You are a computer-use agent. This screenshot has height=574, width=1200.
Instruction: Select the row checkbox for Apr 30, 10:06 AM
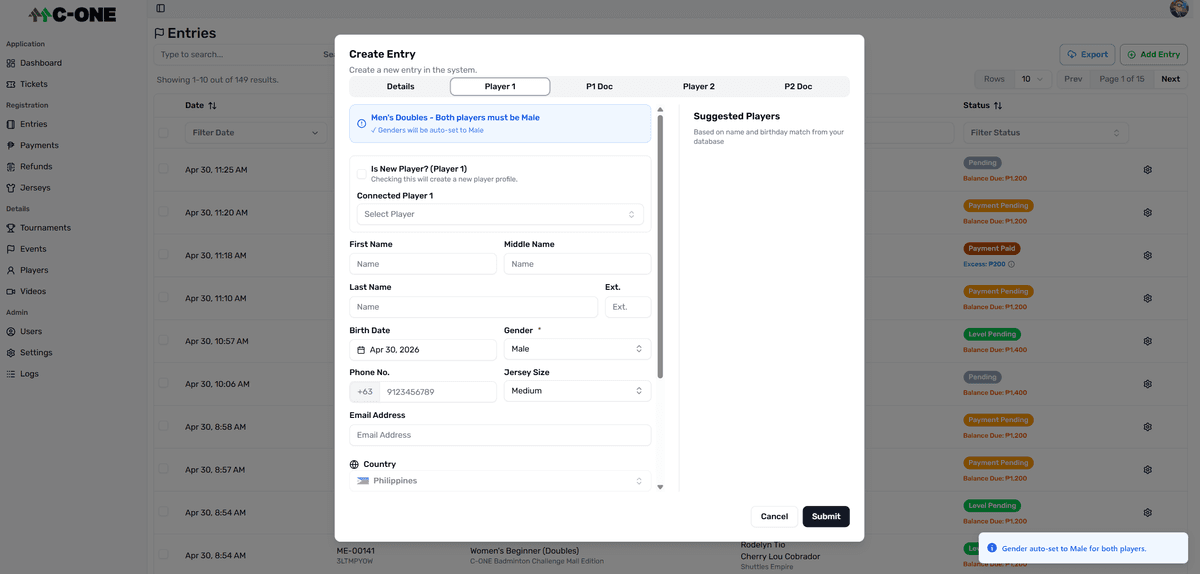(163, 384)
